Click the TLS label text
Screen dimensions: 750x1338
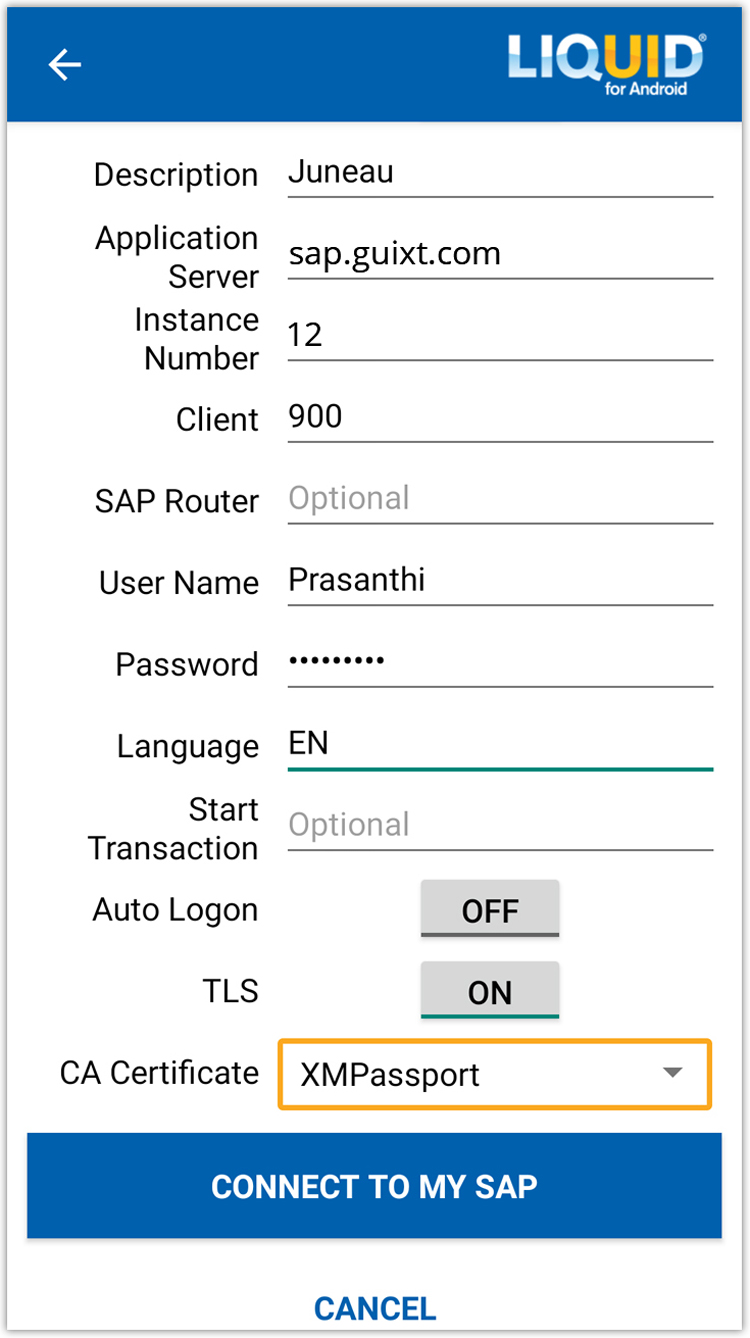(230, 991)
